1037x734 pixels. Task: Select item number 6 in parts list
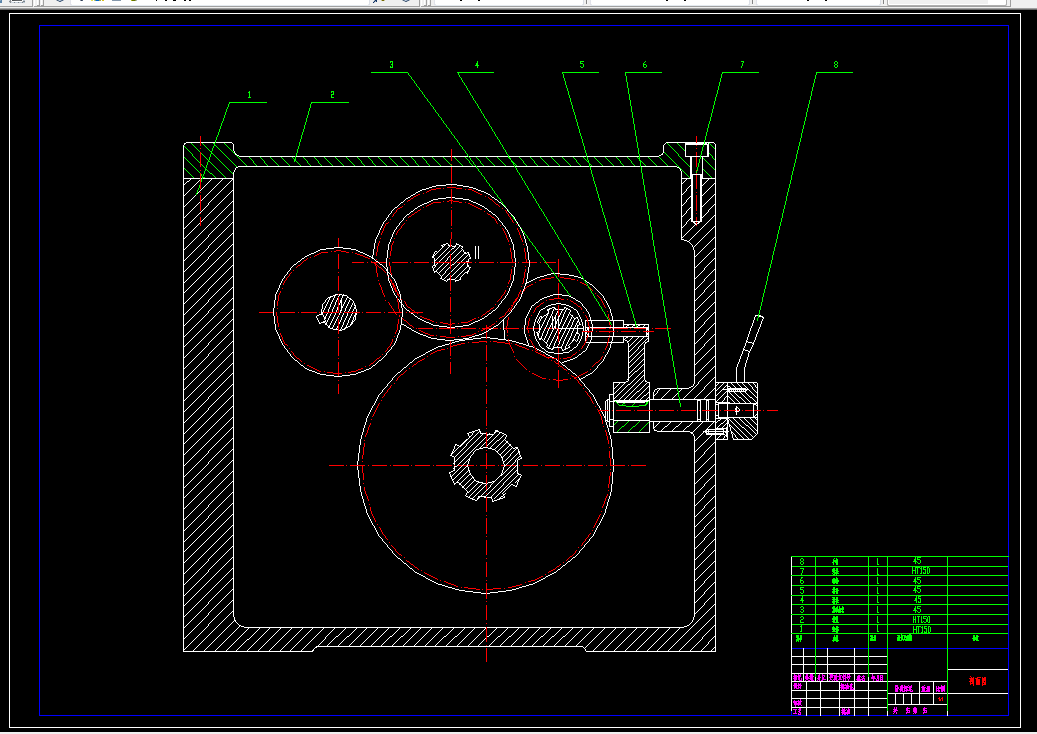point(802,581)
